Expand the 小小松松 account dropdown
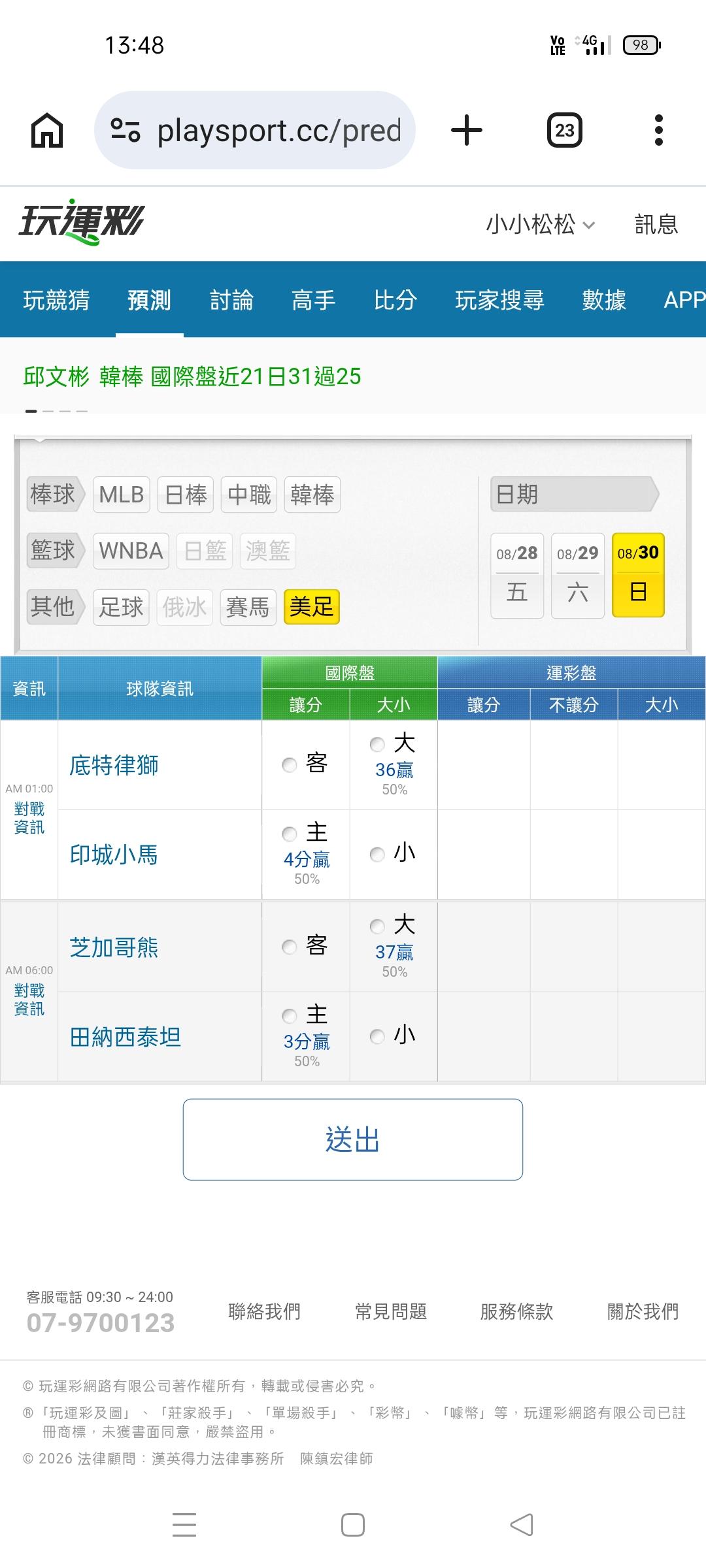This screenshot has height=1568, width=706. click(x=540, y=224)
